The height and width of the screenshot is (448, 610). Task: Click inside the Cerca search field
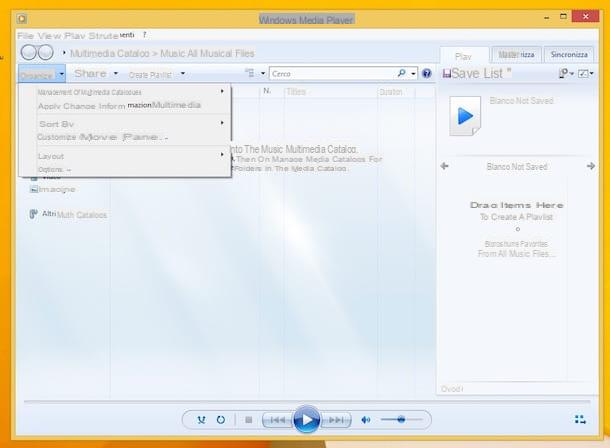[332, 74]
